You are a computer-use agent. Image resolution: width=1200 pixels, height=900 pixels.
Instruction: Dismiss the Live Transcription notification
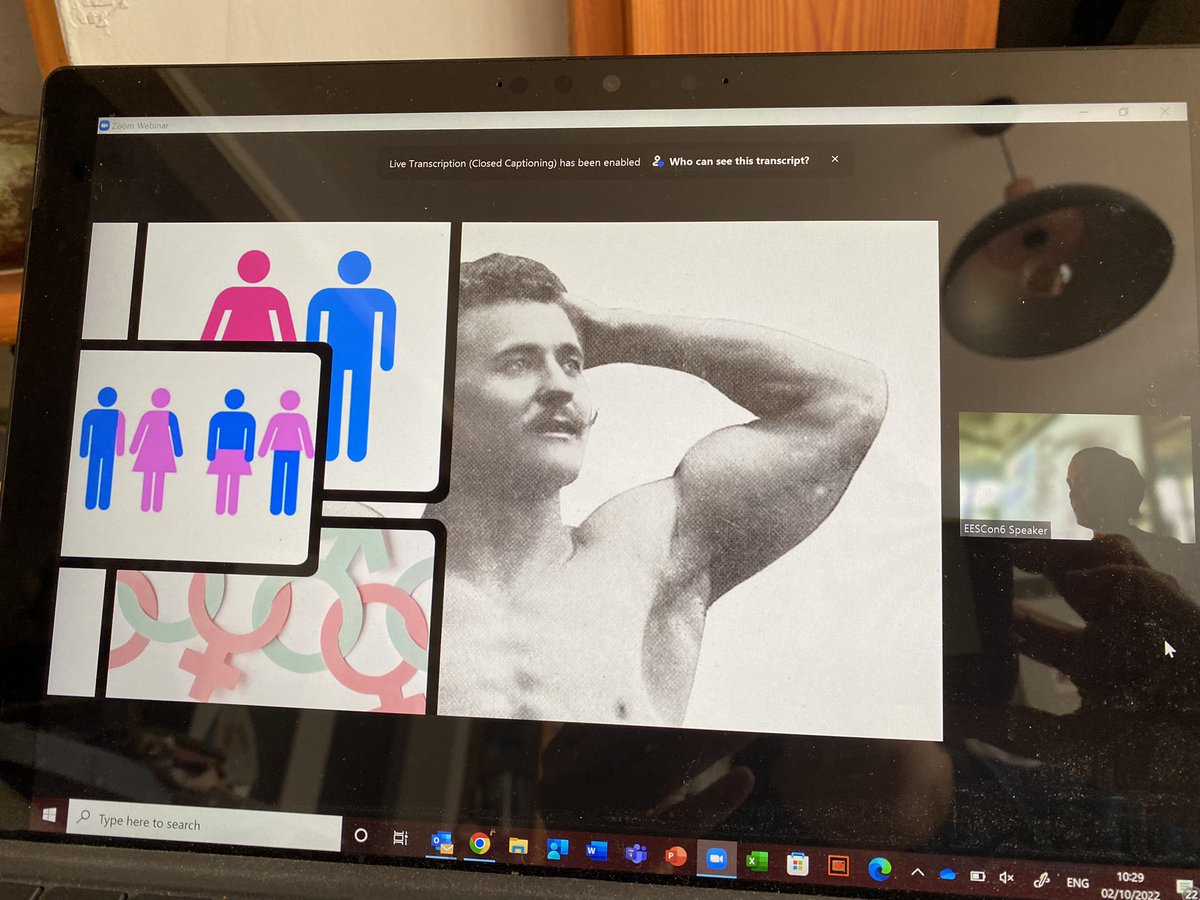835,159
